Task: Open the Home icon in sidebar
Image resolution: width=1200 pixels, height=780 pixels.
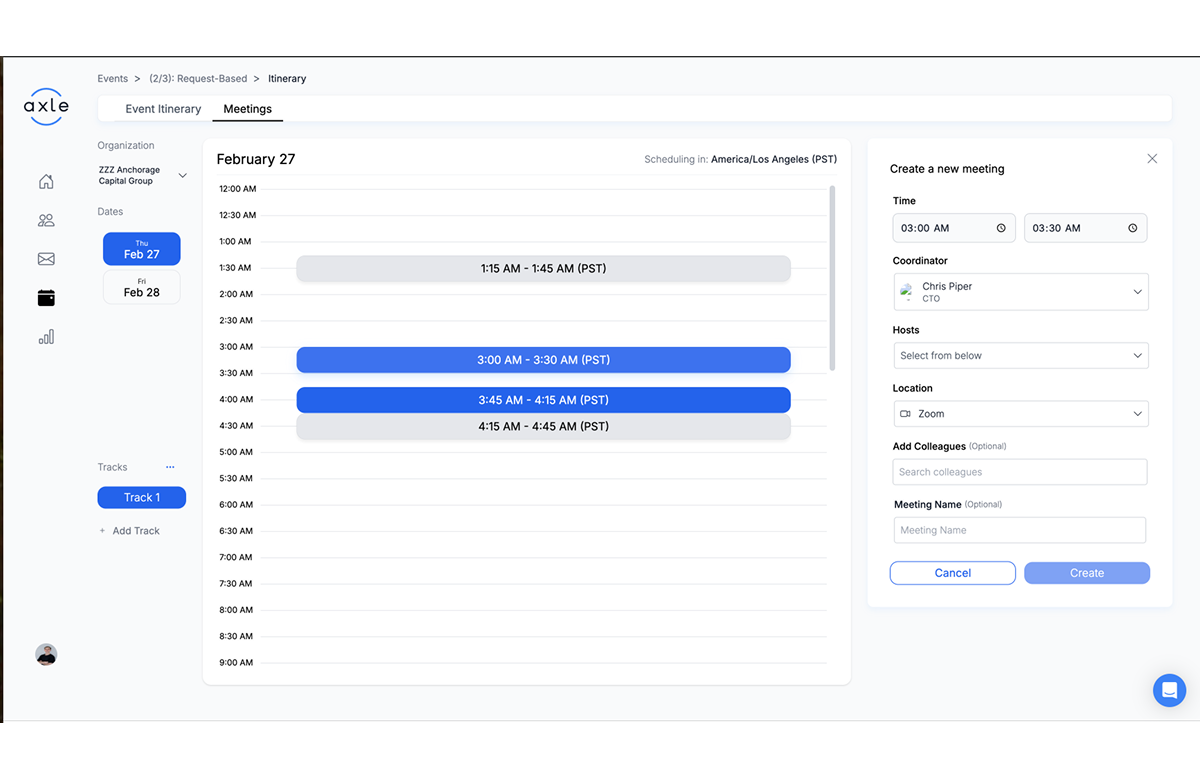Action: (x=46, y=182)
